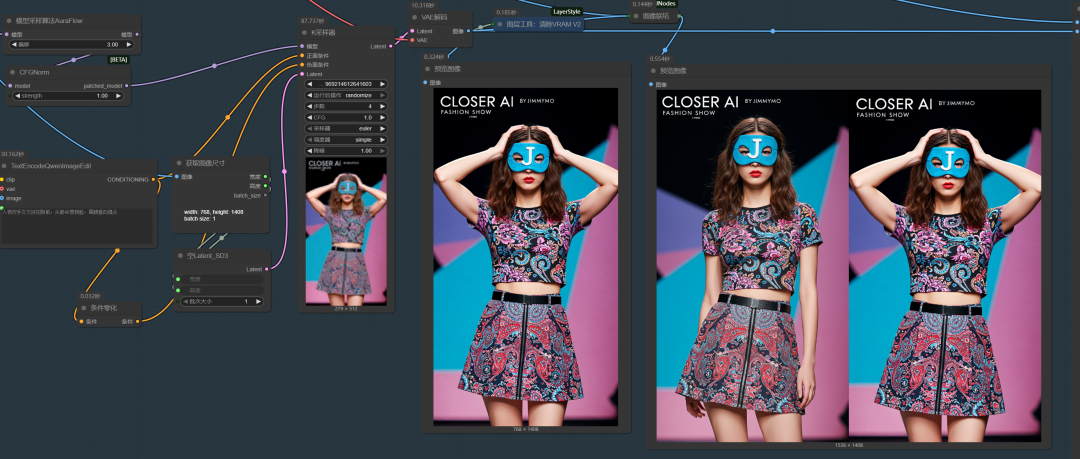Click the 30.162秒 timing label
This screenshot has width=1080, height=459.
(x=12, y=154)
